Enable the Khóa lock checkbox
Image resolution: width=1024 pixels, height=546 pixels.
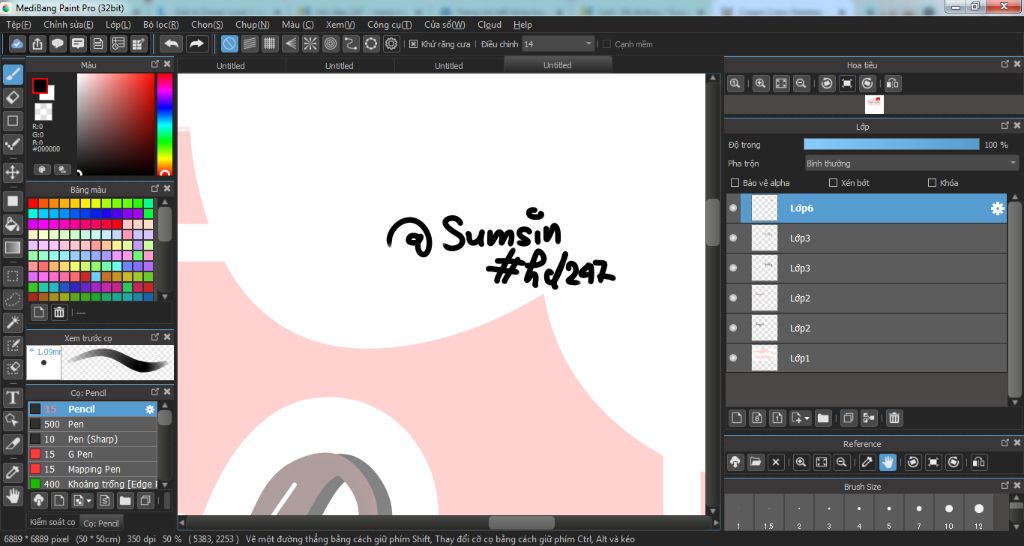tap(932, 183)
